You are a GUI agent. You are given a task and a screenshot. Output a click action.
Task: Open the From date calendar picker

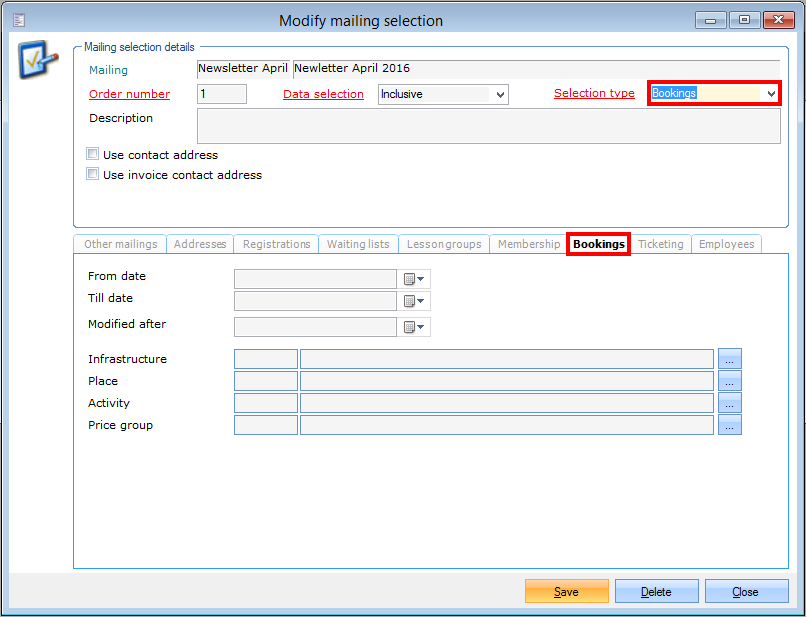click(x=414, y=279)
